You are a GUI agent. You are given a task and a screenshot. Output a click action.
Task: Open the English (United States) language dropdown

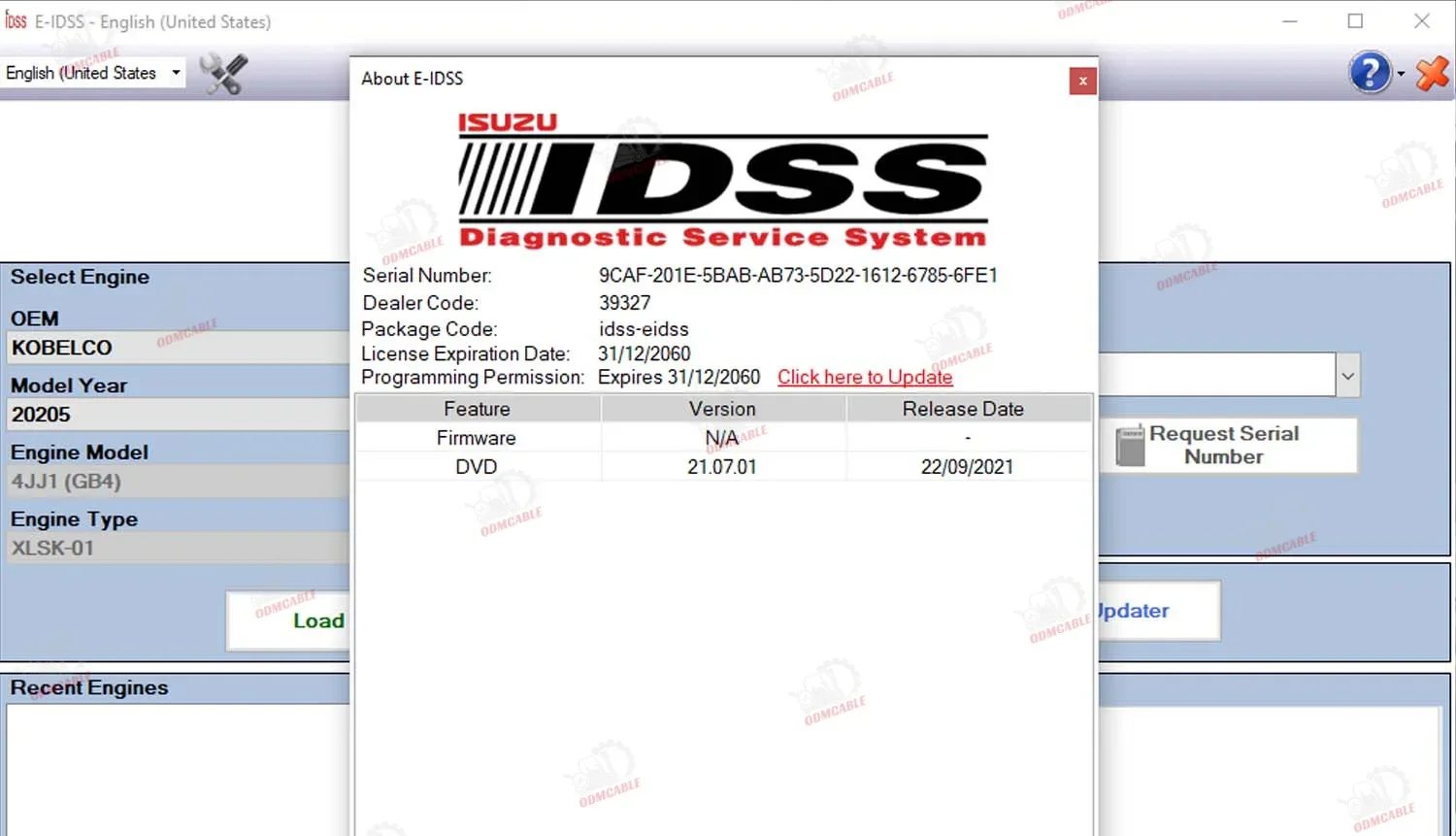point(93,73)
